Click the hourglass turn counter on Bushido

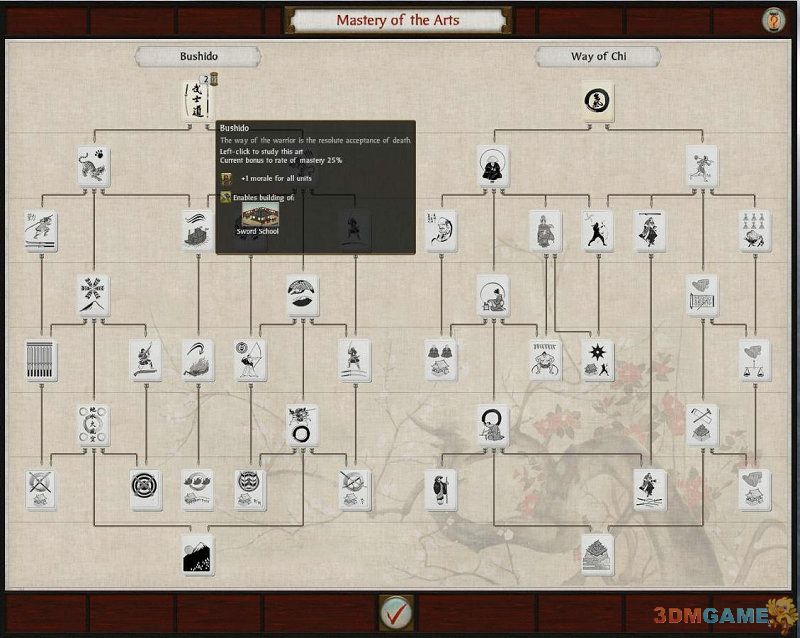coord(214,79)
